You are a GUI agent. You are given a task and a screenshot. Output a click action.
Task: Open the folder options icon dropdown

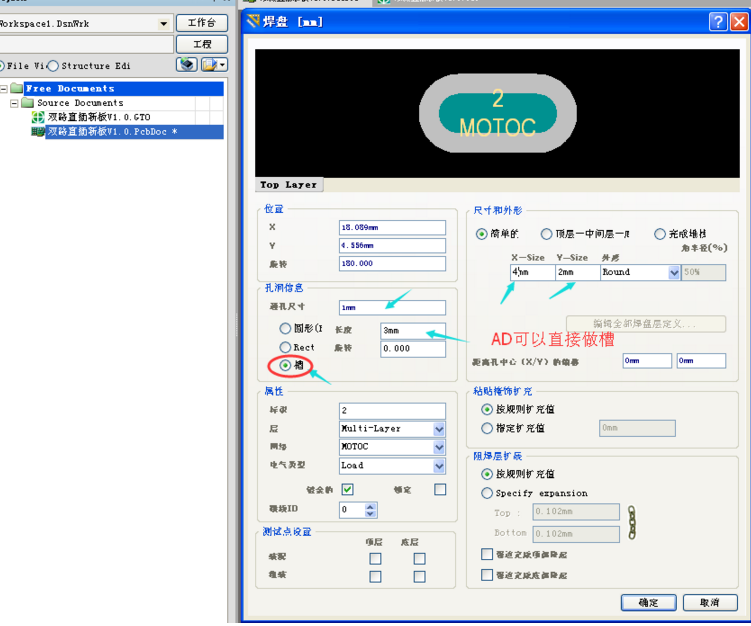214,65
